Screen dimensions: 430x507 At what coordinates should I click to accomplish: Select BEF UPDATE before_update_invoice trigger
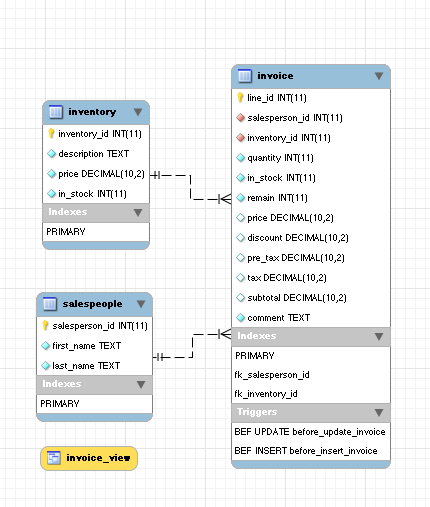coord(311,432)
